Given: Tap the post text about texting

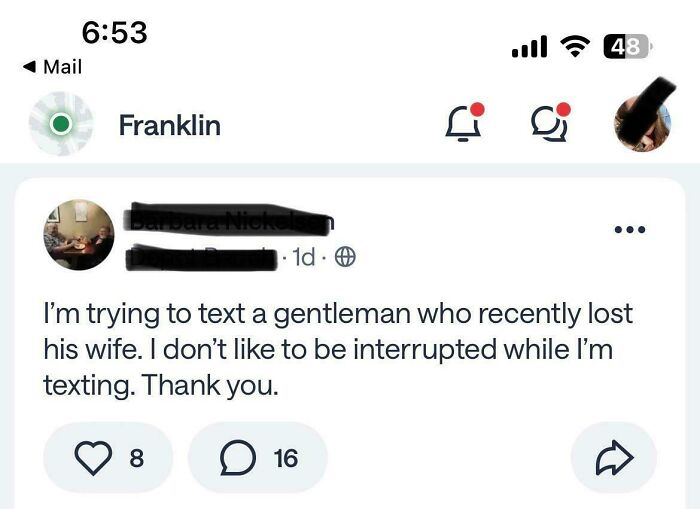Looking at the screenshot, I should click(337, 349).
